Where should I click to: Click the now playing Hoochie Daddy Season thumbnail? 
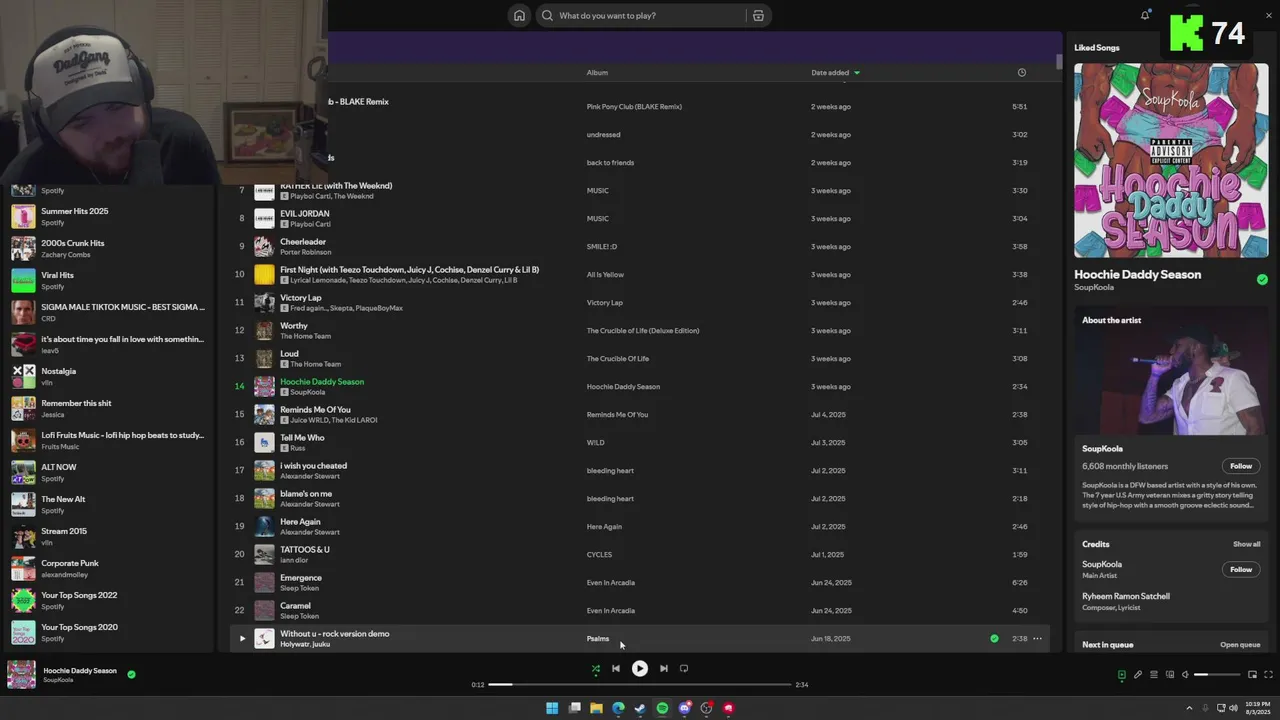pyautogui.click(x=22, y=675)
